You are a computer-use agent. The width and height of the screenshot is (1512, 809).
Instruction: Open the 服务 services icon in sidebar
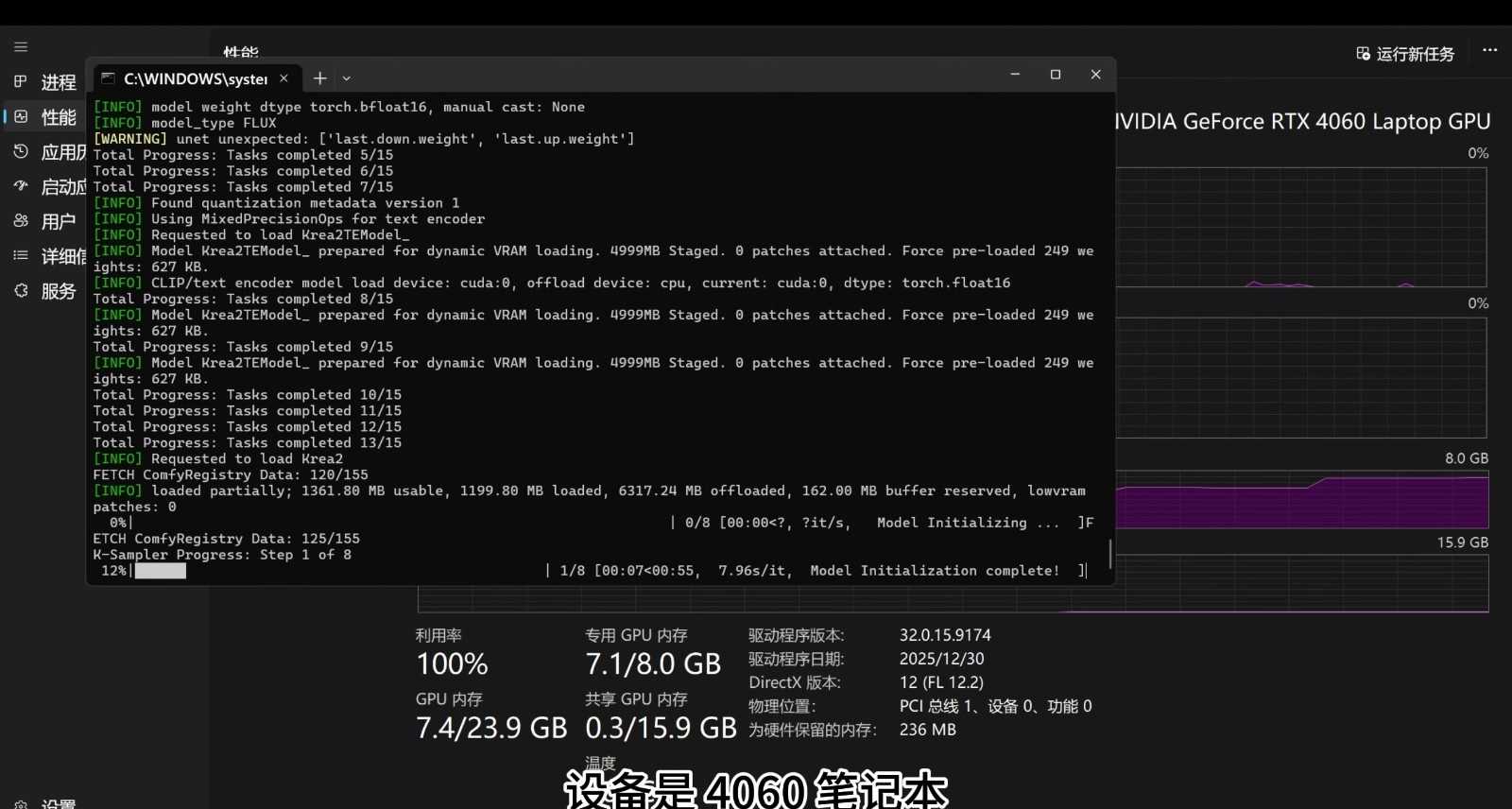[21, 291]
